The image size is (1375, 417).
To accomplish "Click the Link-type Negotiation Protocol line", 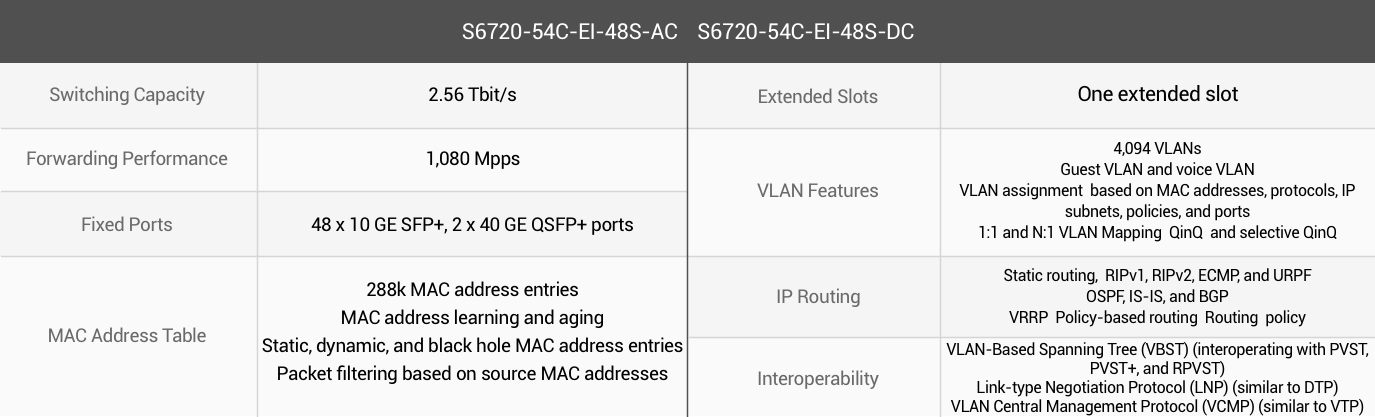I will coord(1157,387).
